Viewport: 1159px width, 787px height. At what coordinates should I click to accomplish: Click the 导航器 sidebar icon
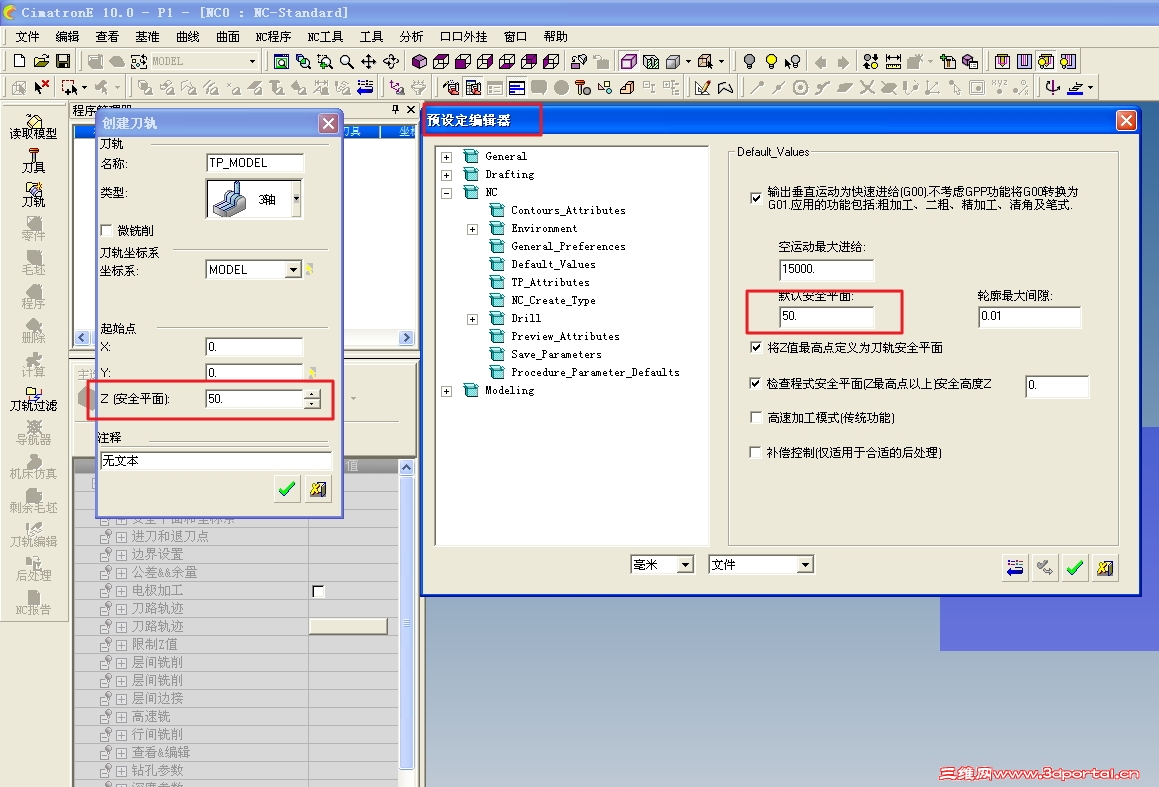[x=33, y=432]
